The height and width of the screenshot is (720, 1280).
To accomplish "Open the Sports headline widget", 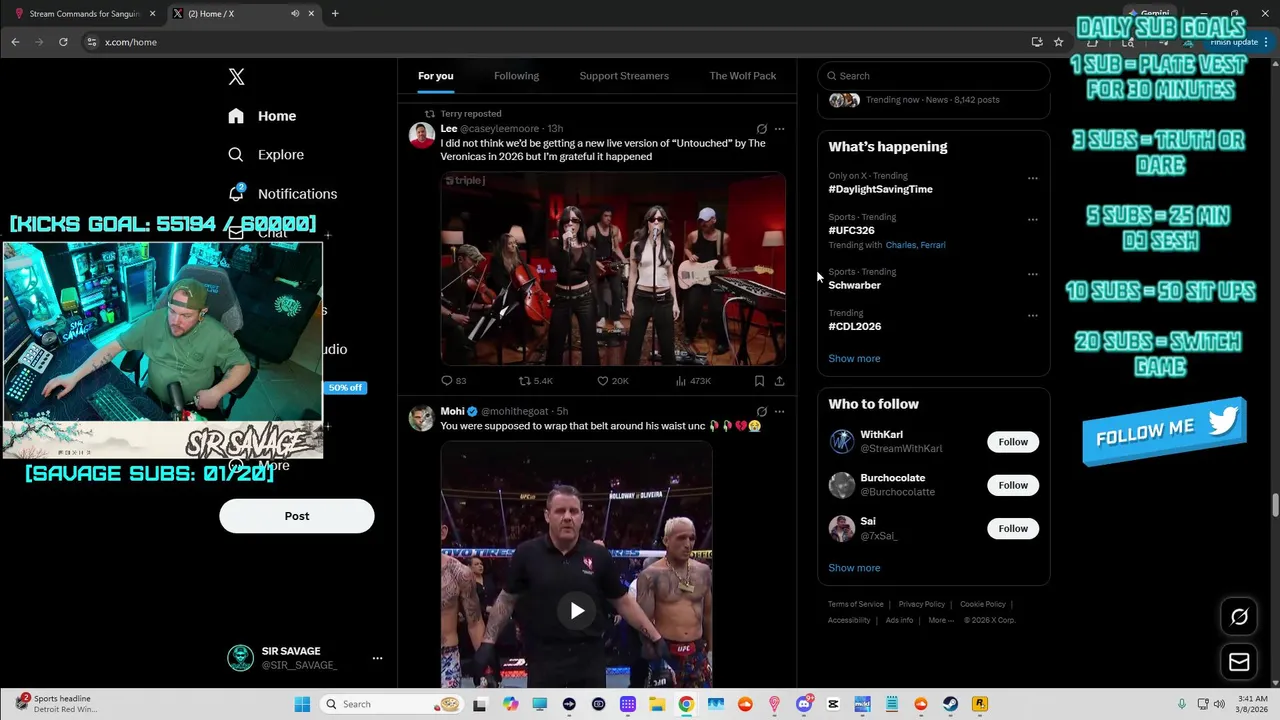I will tap(57, 704).
